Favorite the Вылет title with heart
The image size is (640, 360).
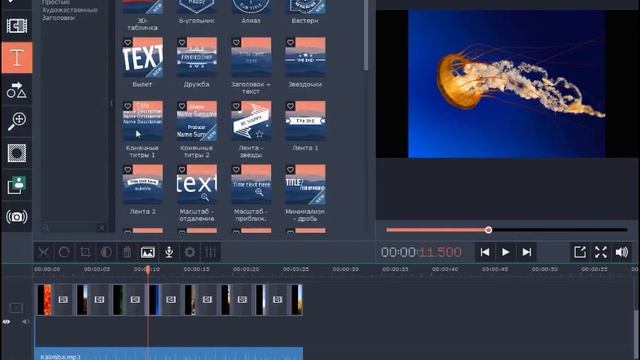(x=128, y=42)
